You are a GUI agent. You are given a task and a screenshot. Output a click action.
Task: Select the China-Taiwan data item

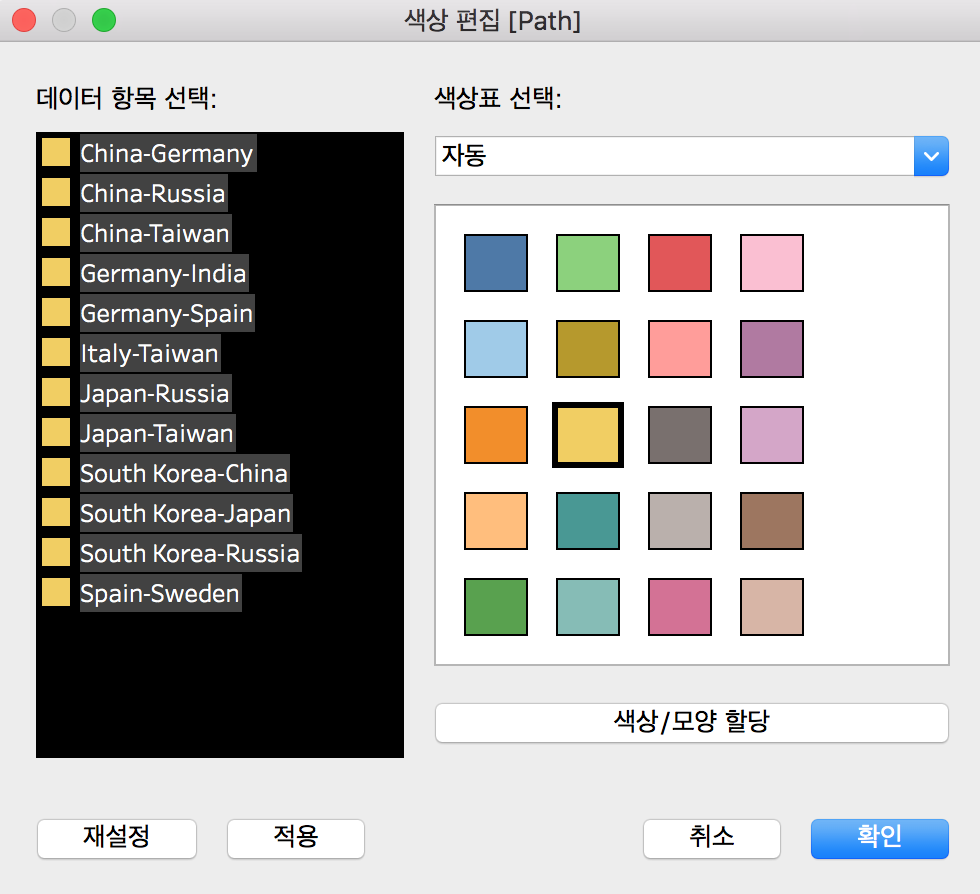click(x=155, y=233)
